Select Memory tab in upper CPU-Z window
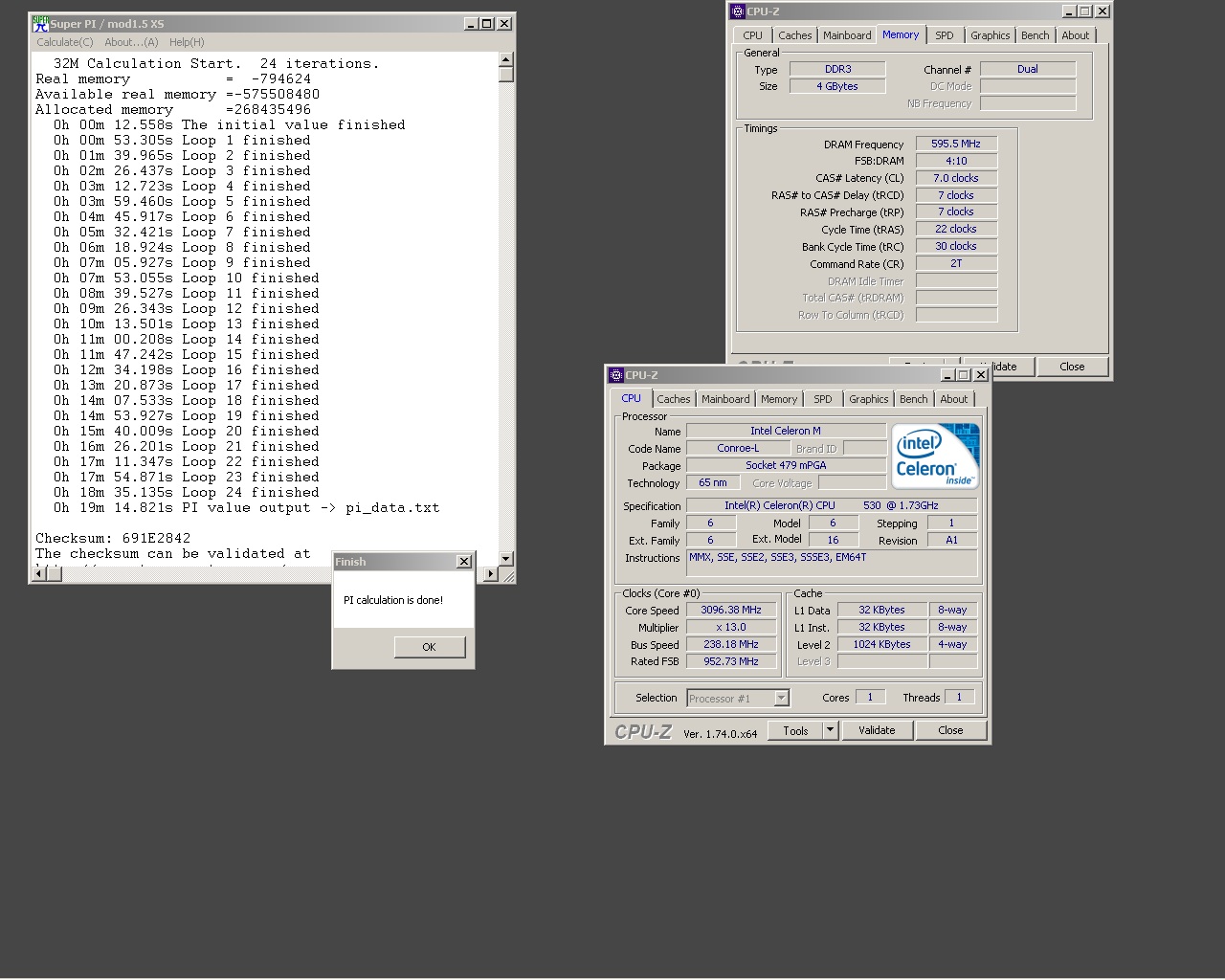 pos(901,34)
